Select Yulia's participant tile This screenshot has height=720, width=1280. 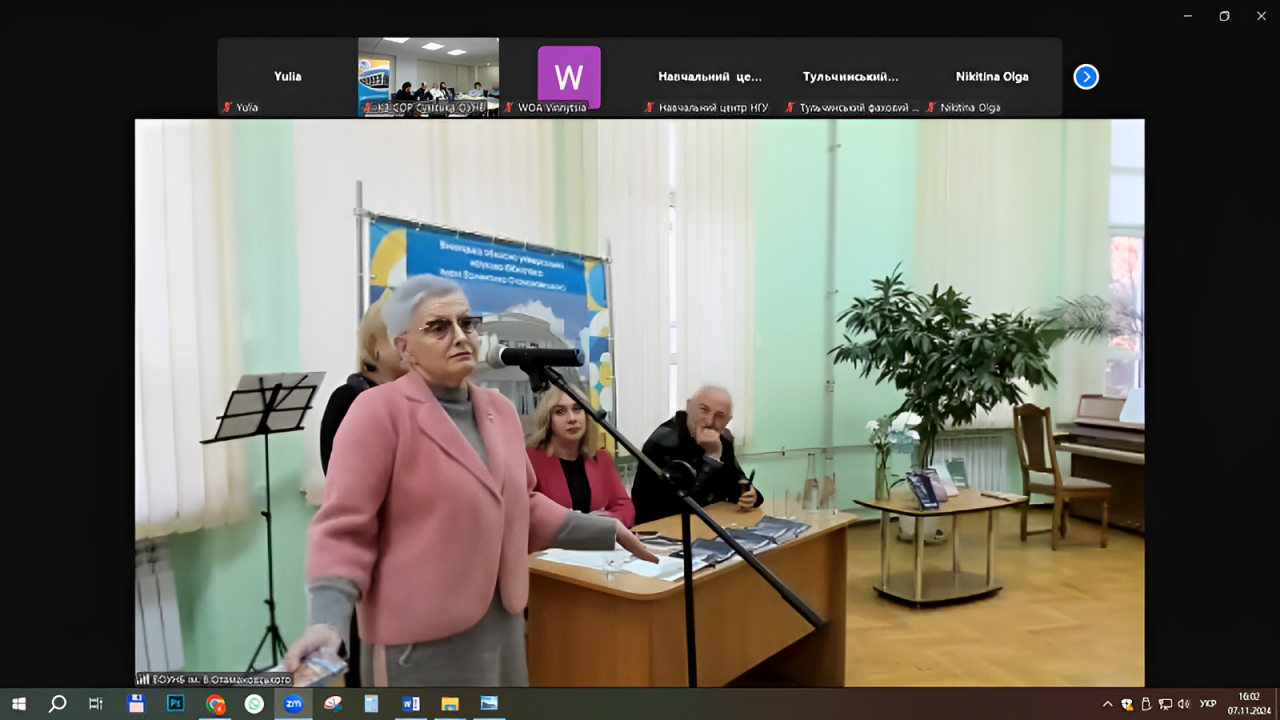click(x=288, y=77)
